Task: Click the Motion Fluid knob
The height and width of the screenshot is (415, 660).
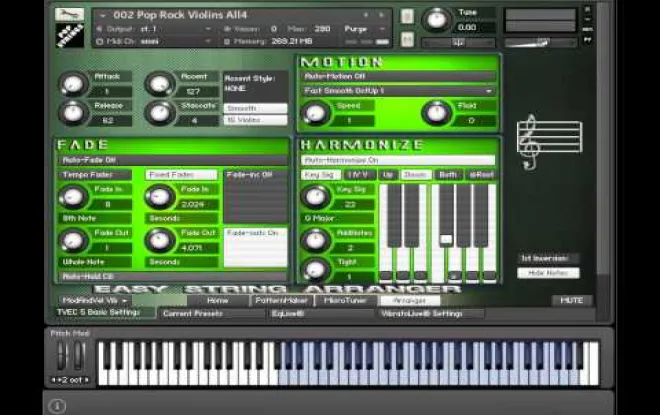Action: [x=436, y=113]
